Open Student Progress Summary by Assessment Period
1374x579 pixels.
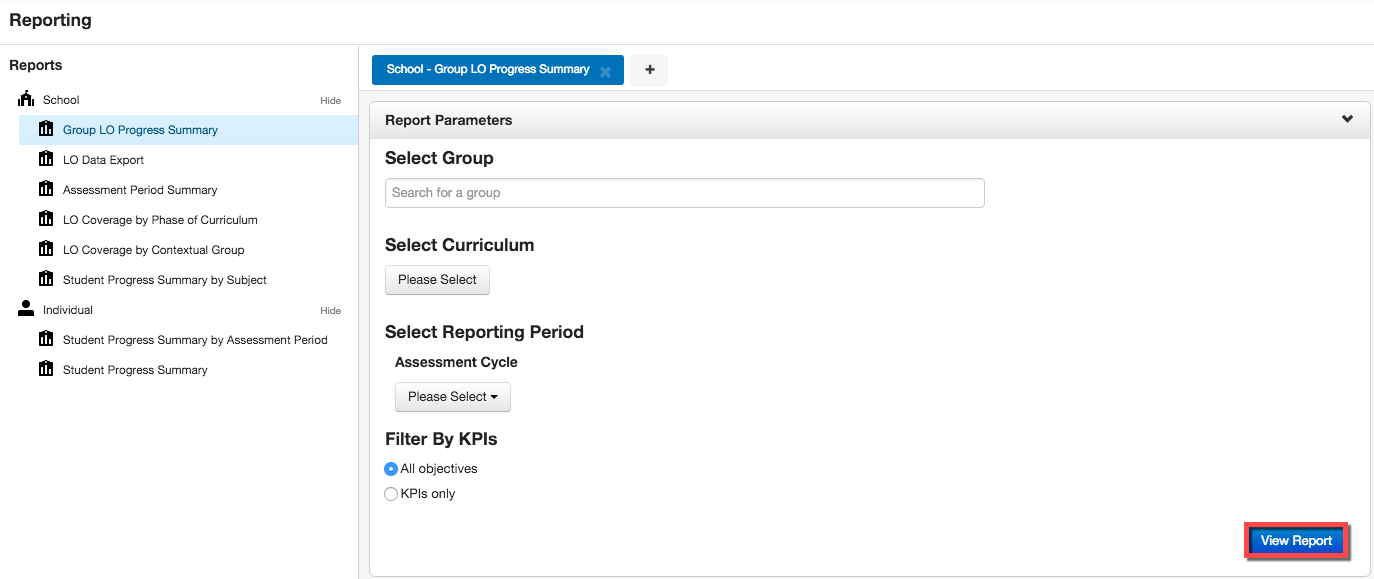coord(195,340)
